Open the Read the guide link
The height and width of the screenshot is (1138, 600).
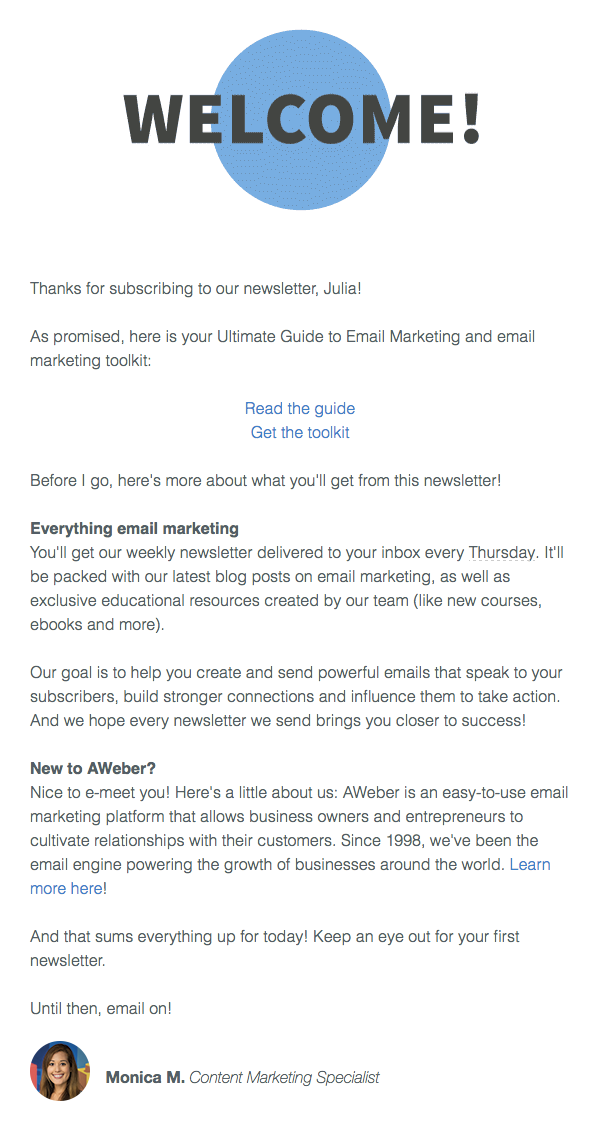coord(300,408)
